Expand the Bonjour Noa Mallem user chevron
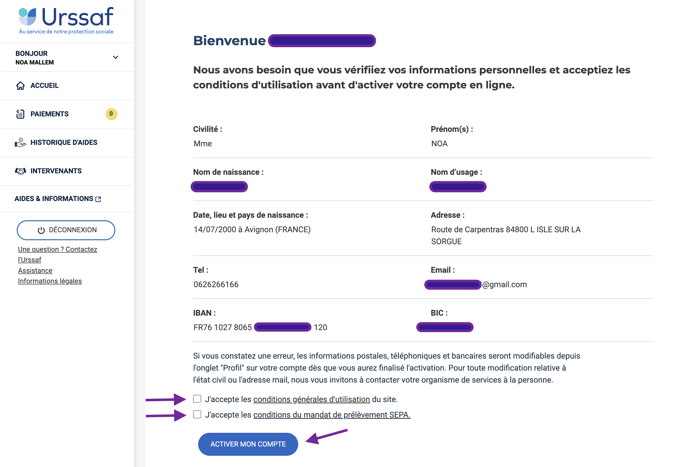Image resolution: width=688 pixels, height=467 pixels. [115, 57]
